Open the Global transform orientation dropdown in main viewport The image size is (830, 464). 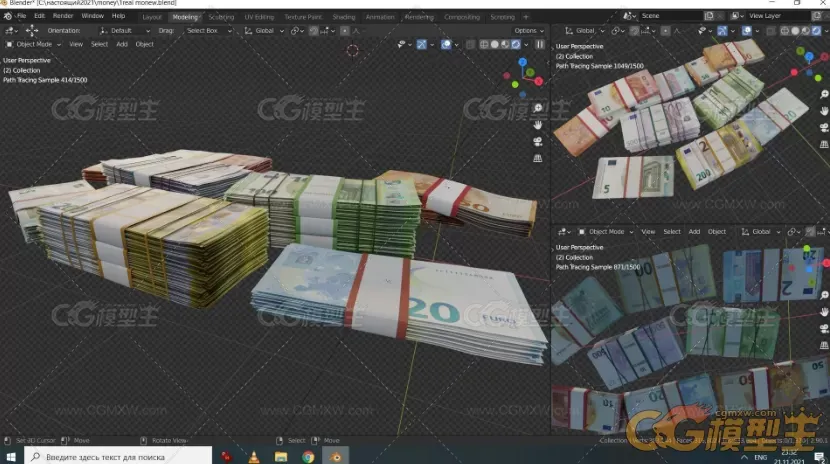pos(264,31)
